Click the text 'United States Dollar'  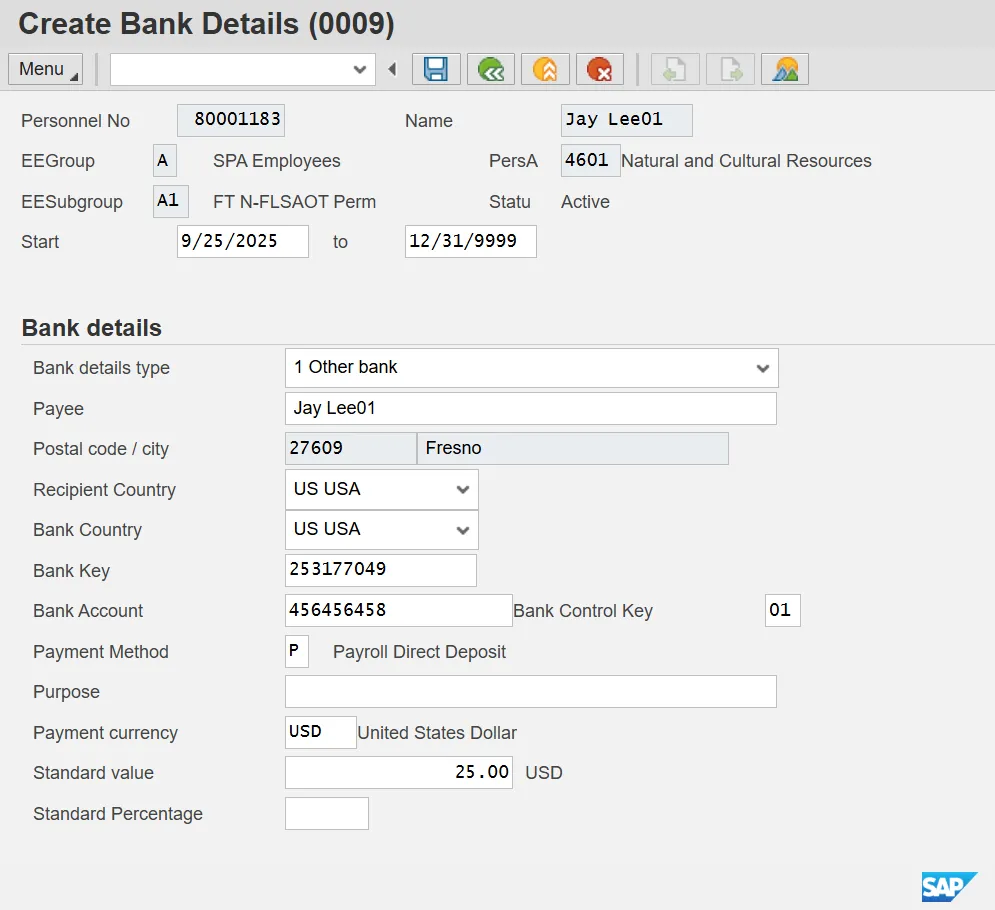tap(437, 732)
